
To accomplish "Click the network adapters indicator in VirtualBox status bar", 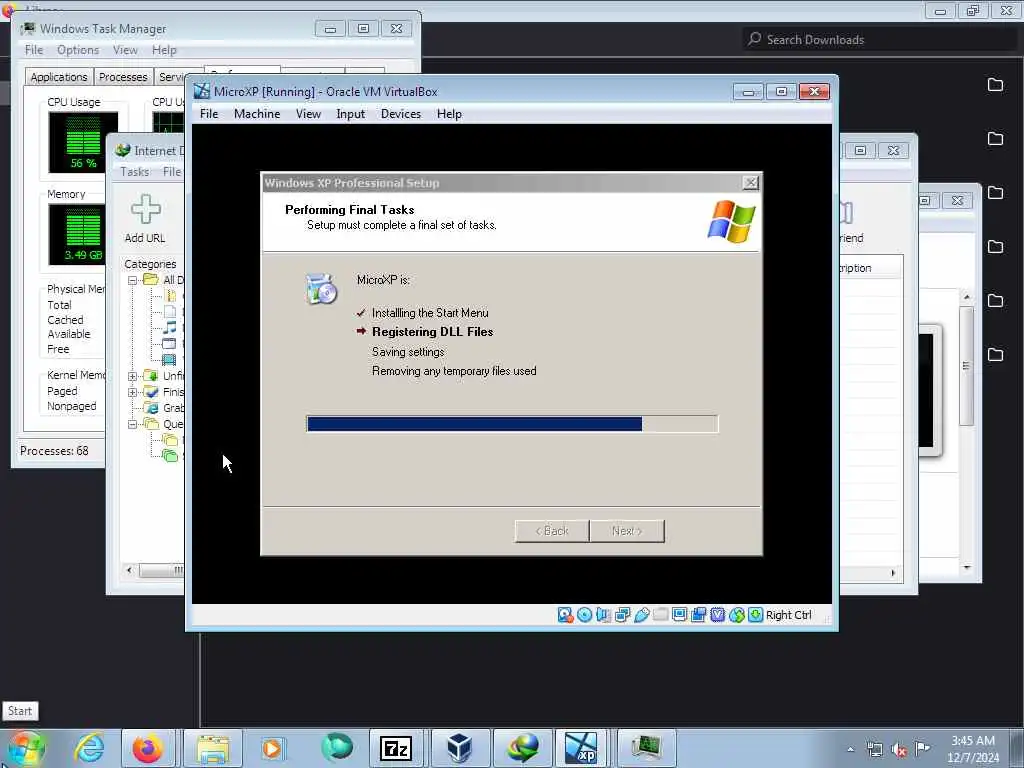I will pyautogui.click(x=622, y=615).
